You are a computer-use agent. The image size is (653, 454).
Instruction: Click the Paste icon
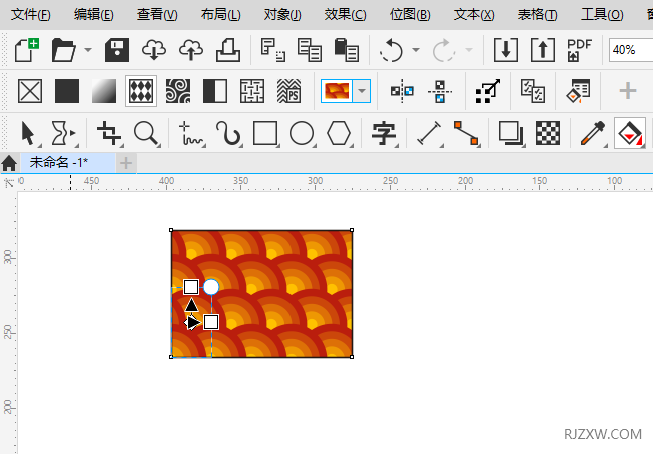point(346,50)
